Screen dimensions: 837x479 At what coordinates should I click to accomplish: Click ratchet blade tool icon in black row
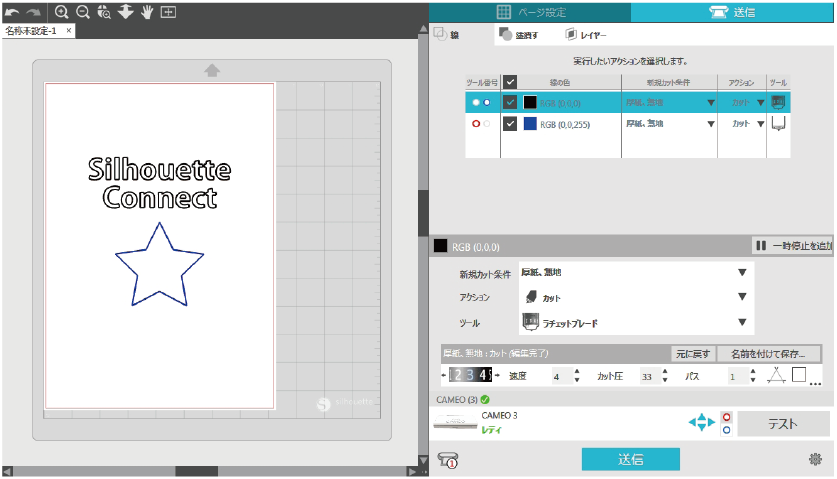pyautogui.click(x=778, y=102)
